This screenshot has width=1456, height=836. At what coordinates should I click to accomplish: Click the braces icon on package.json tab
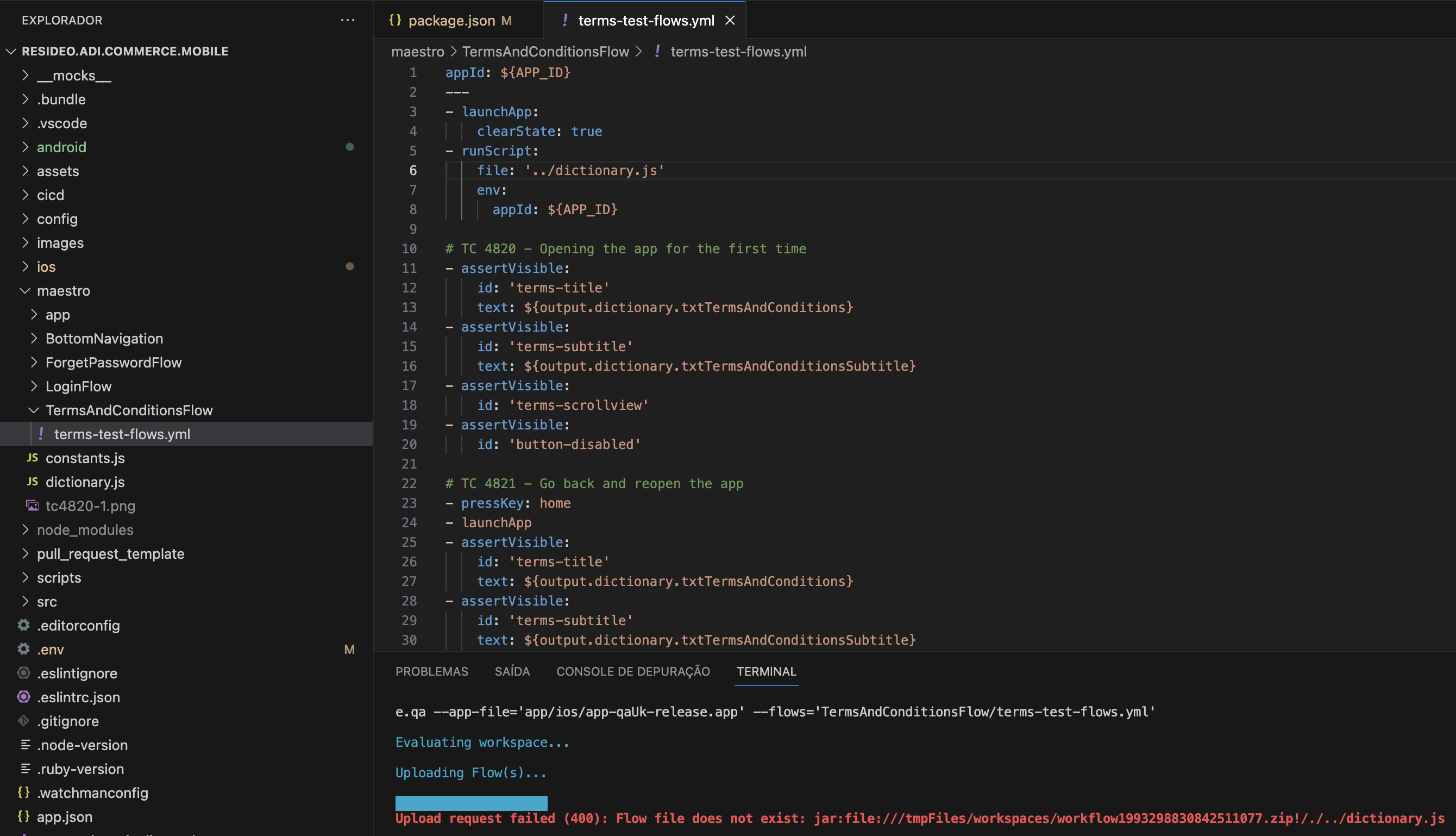click(395, 20)
